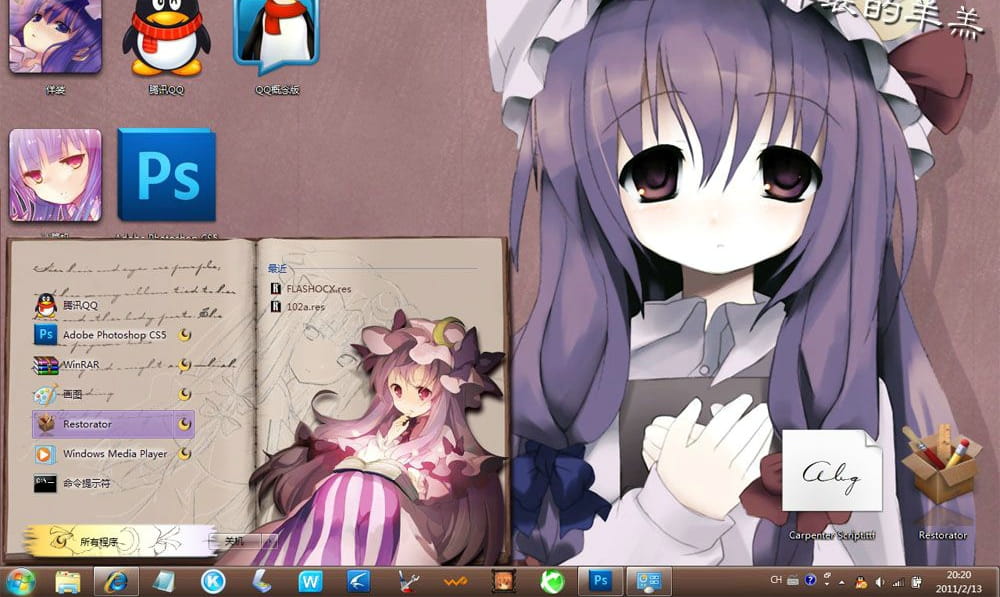Click the 关机 shutdown button
The width and height of the screenshot is (1000, 597).
(x=233, y=538)
